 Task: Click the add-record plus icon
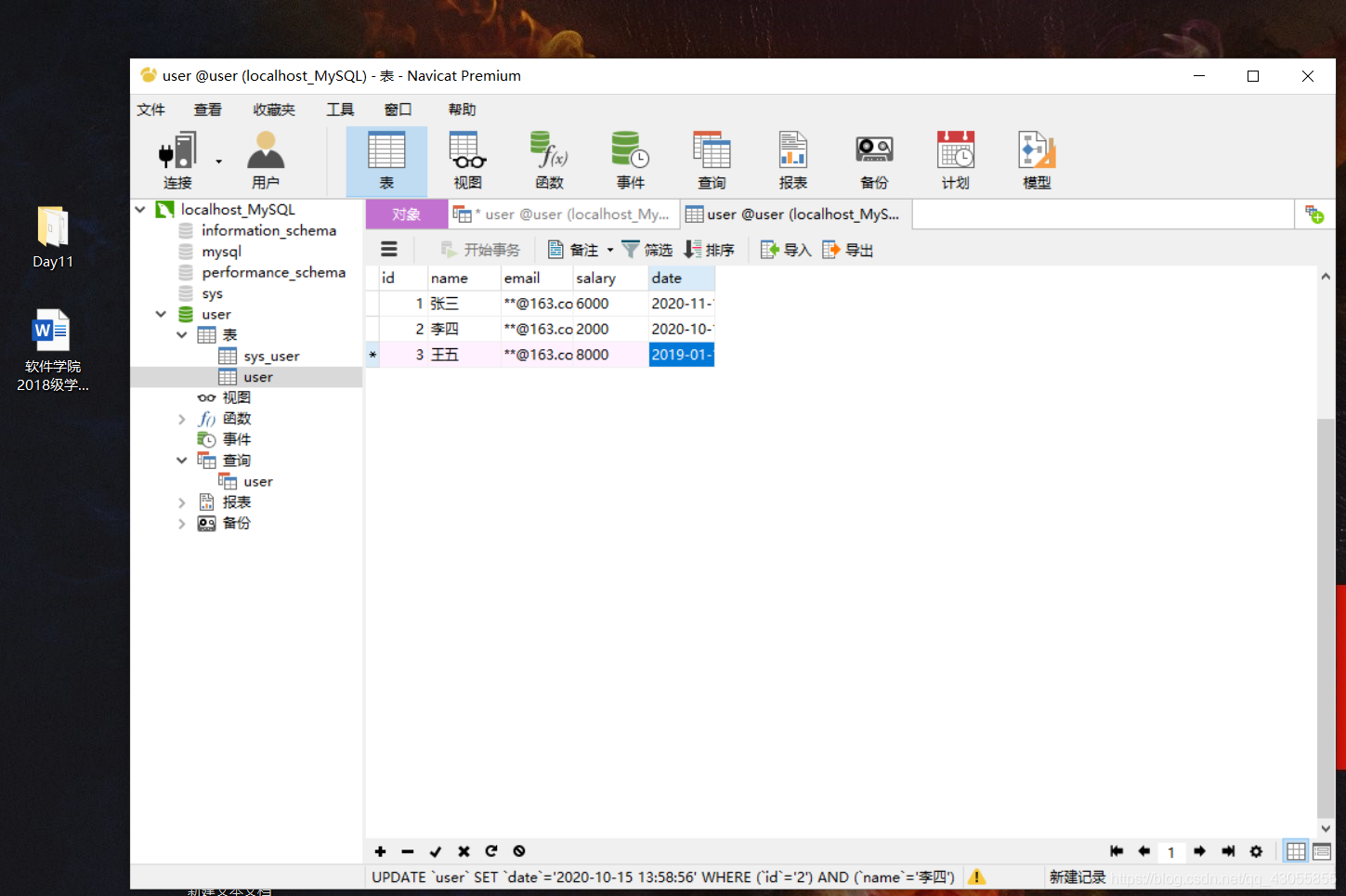pos(380,851)
